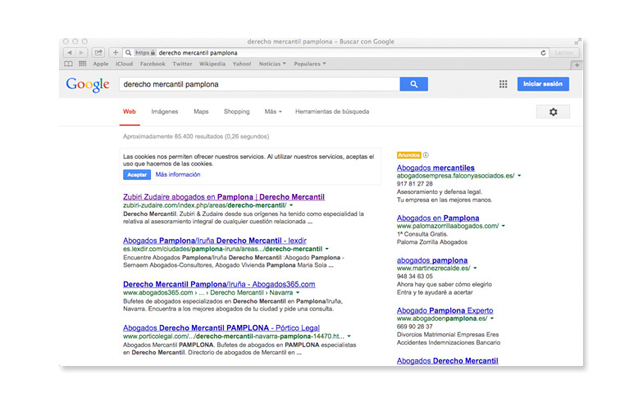Open the search settings gear icon

(x=553, y=112)
